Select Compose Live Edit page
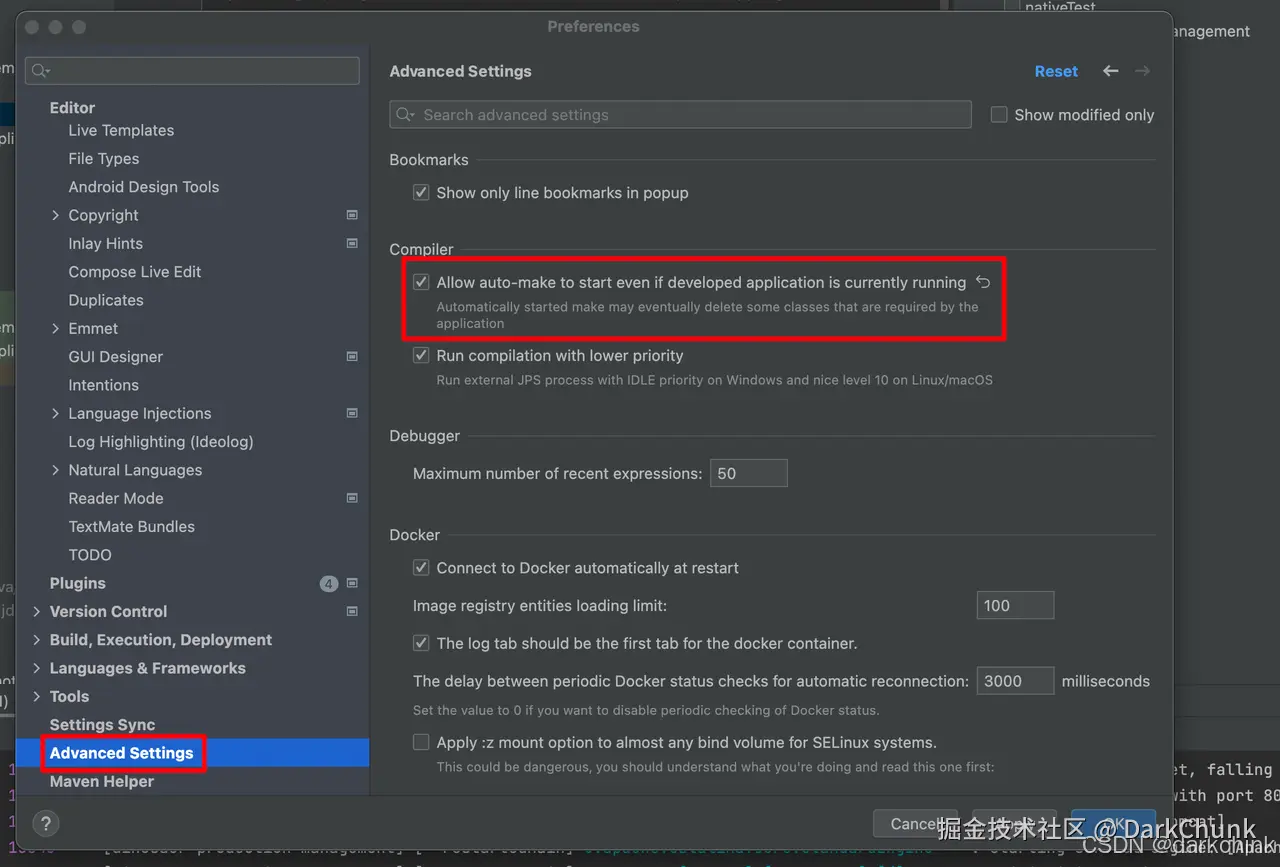Screen dimensions: 1280x867 coord(135,272)
